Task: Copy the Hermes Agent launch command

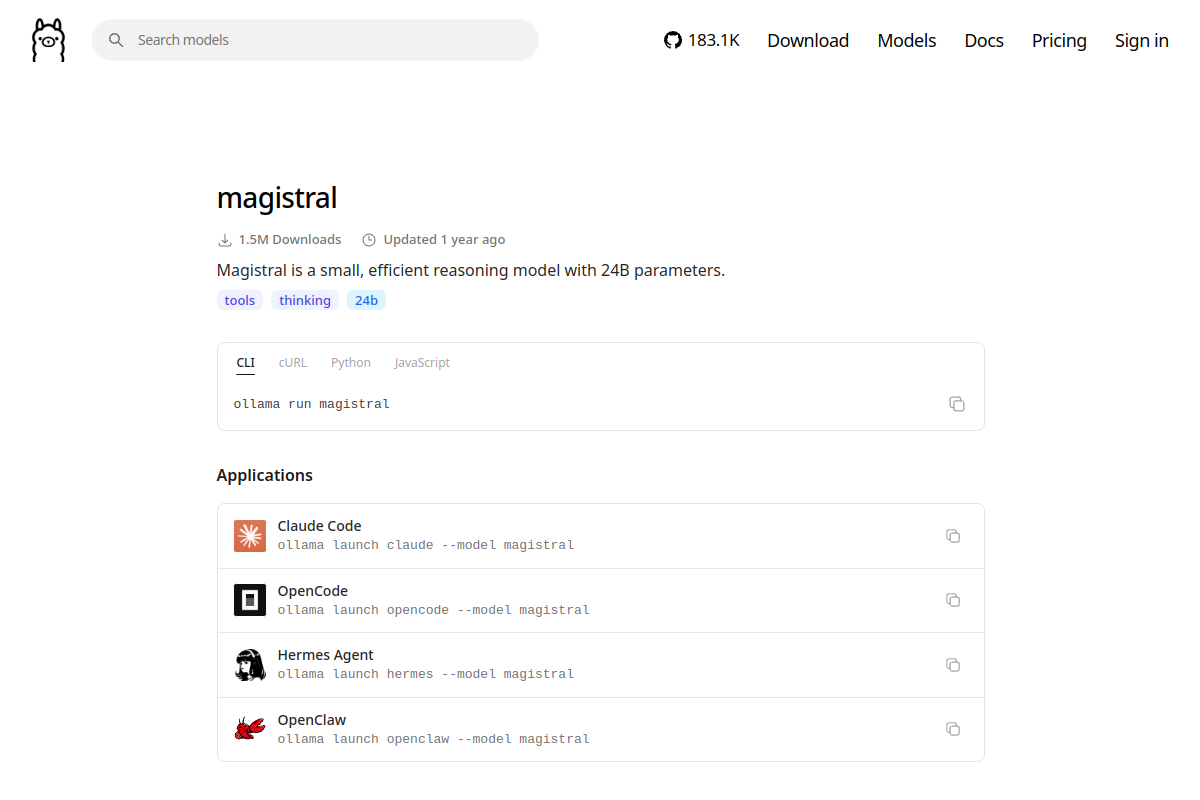Action: click(953, 665)
